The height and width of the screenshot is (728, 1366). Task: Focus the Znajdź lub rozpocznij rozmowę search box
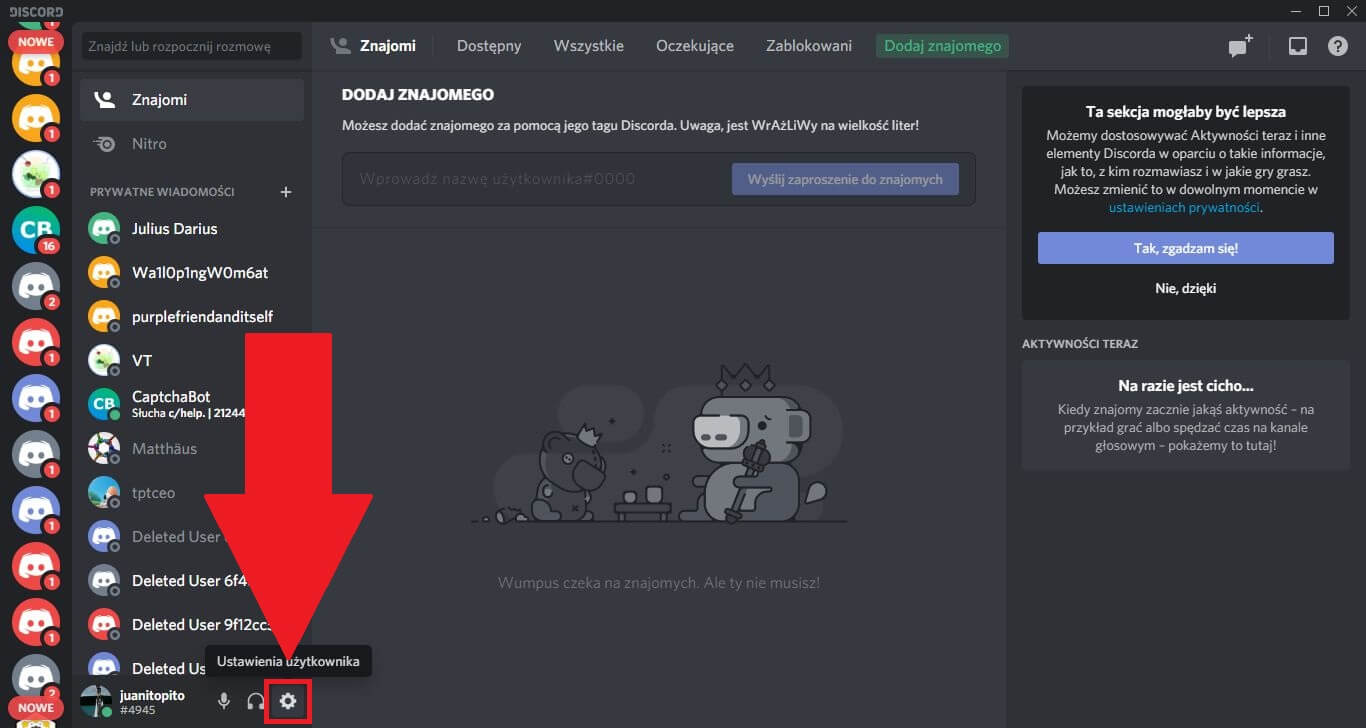click(x=191, y=46)
